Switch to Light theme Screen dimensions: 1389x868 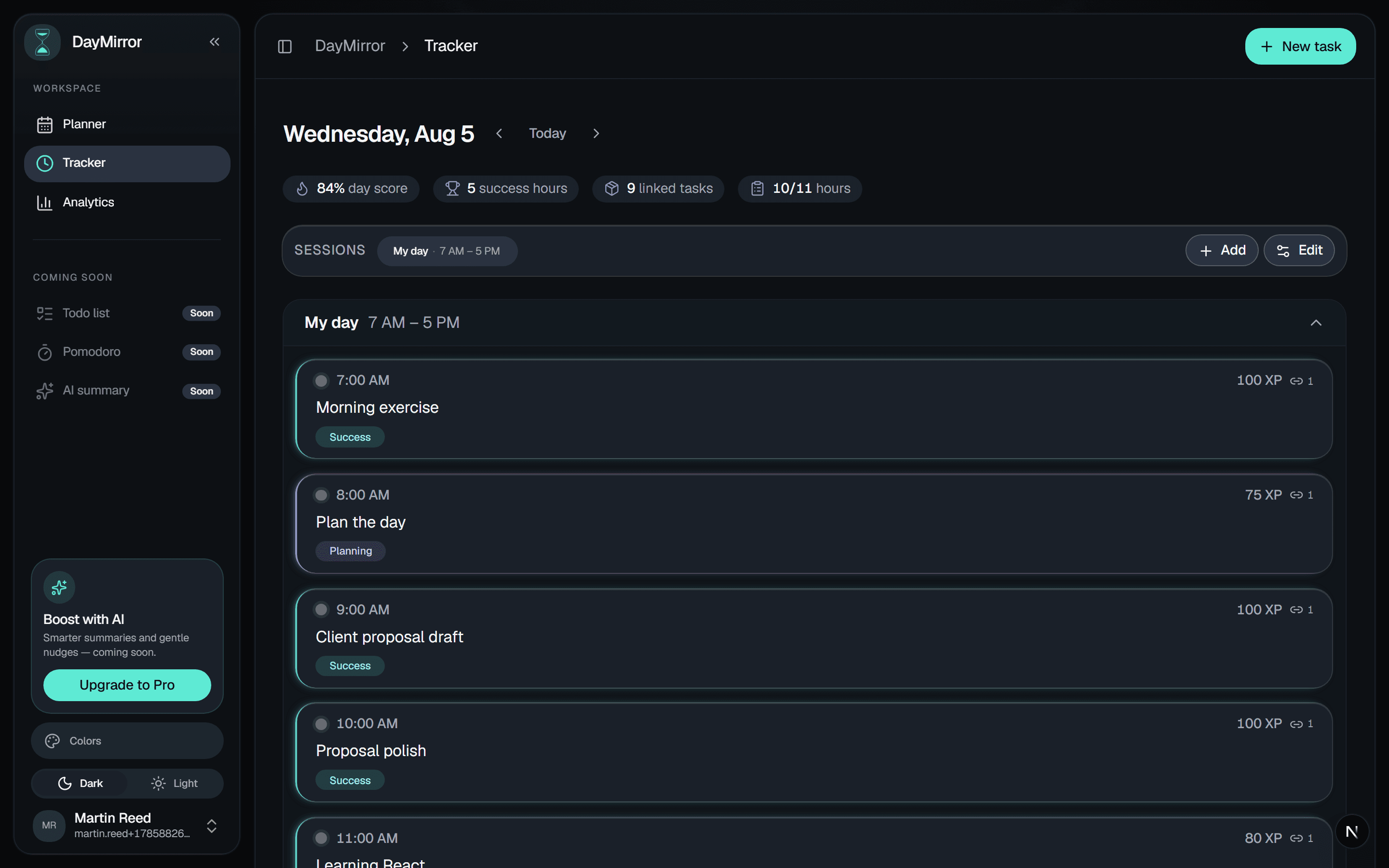tap(175, 783)
